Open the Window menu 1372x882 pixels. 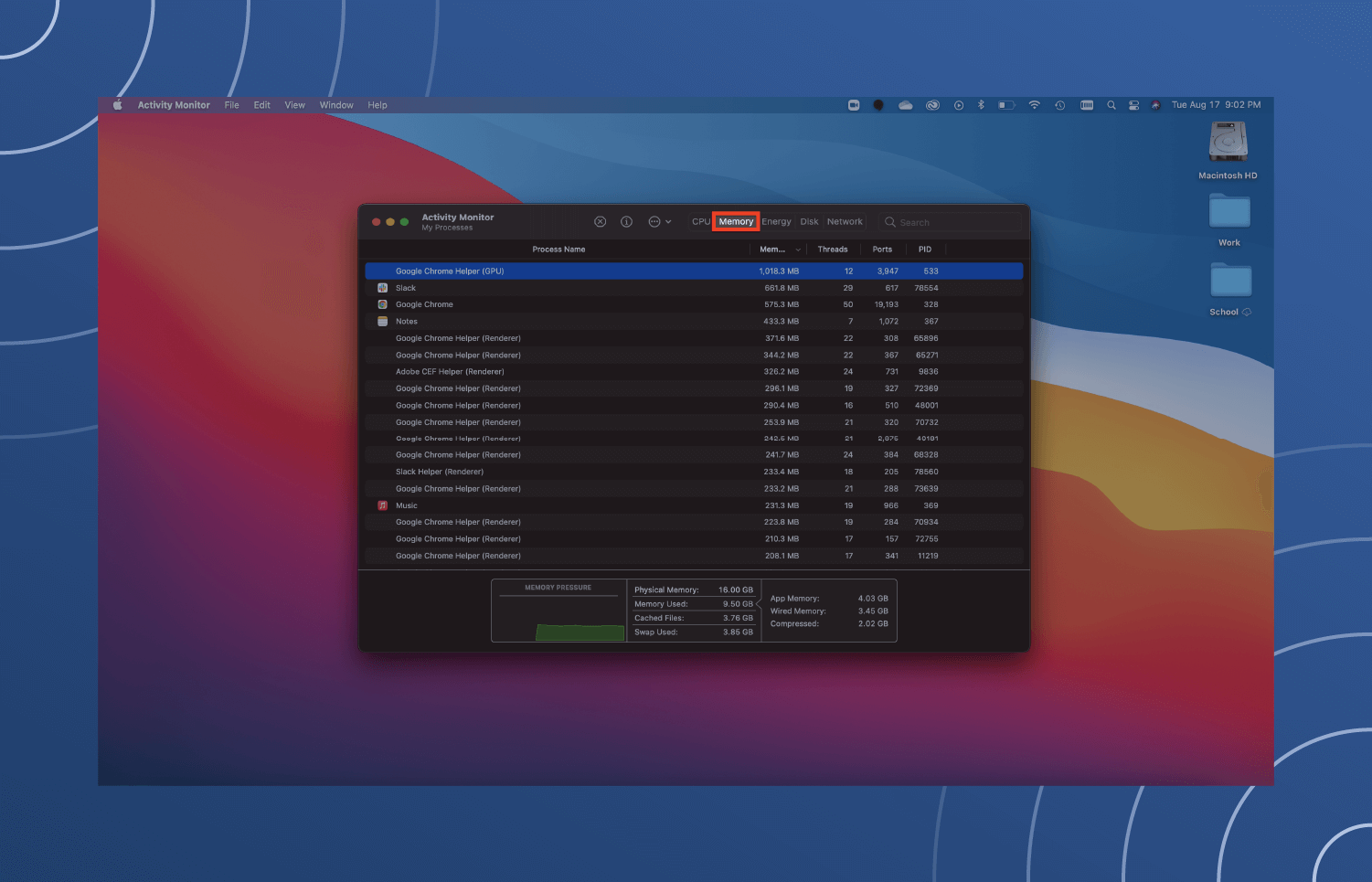[x=335, y=104]
